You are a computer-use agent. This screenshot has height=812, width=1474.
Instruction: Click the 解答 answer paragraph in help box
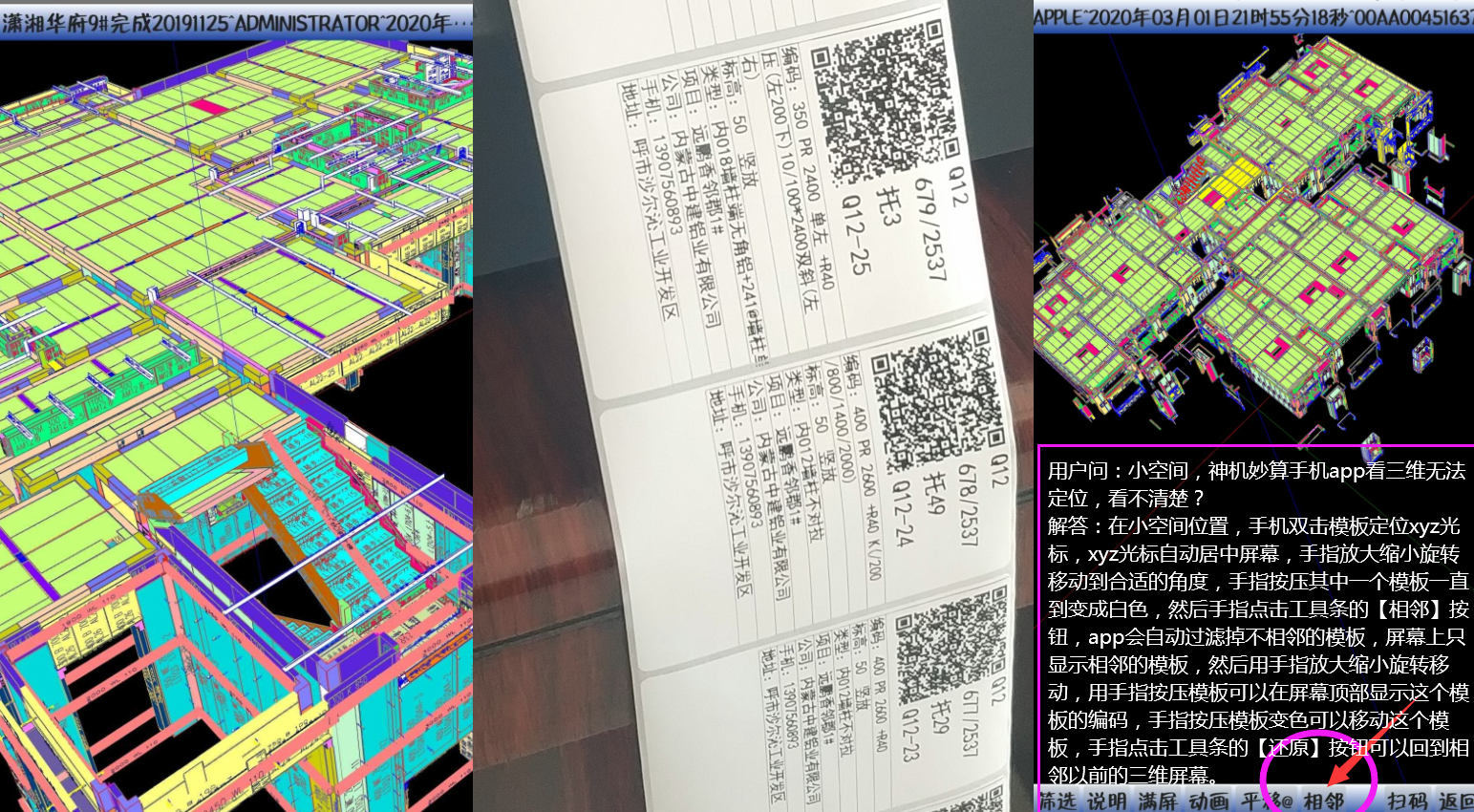1257,650
